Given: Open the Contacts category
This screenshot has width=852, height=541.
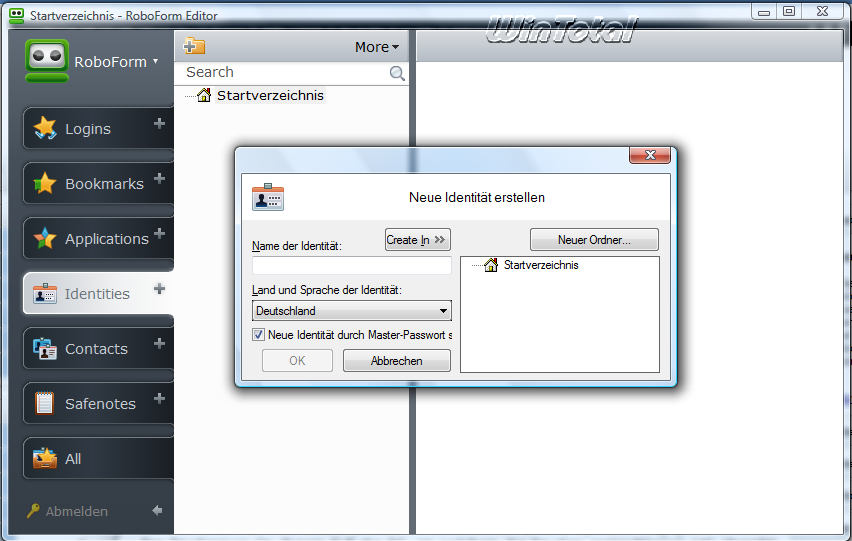Looking at the screenshot, I should click(98, 348).
